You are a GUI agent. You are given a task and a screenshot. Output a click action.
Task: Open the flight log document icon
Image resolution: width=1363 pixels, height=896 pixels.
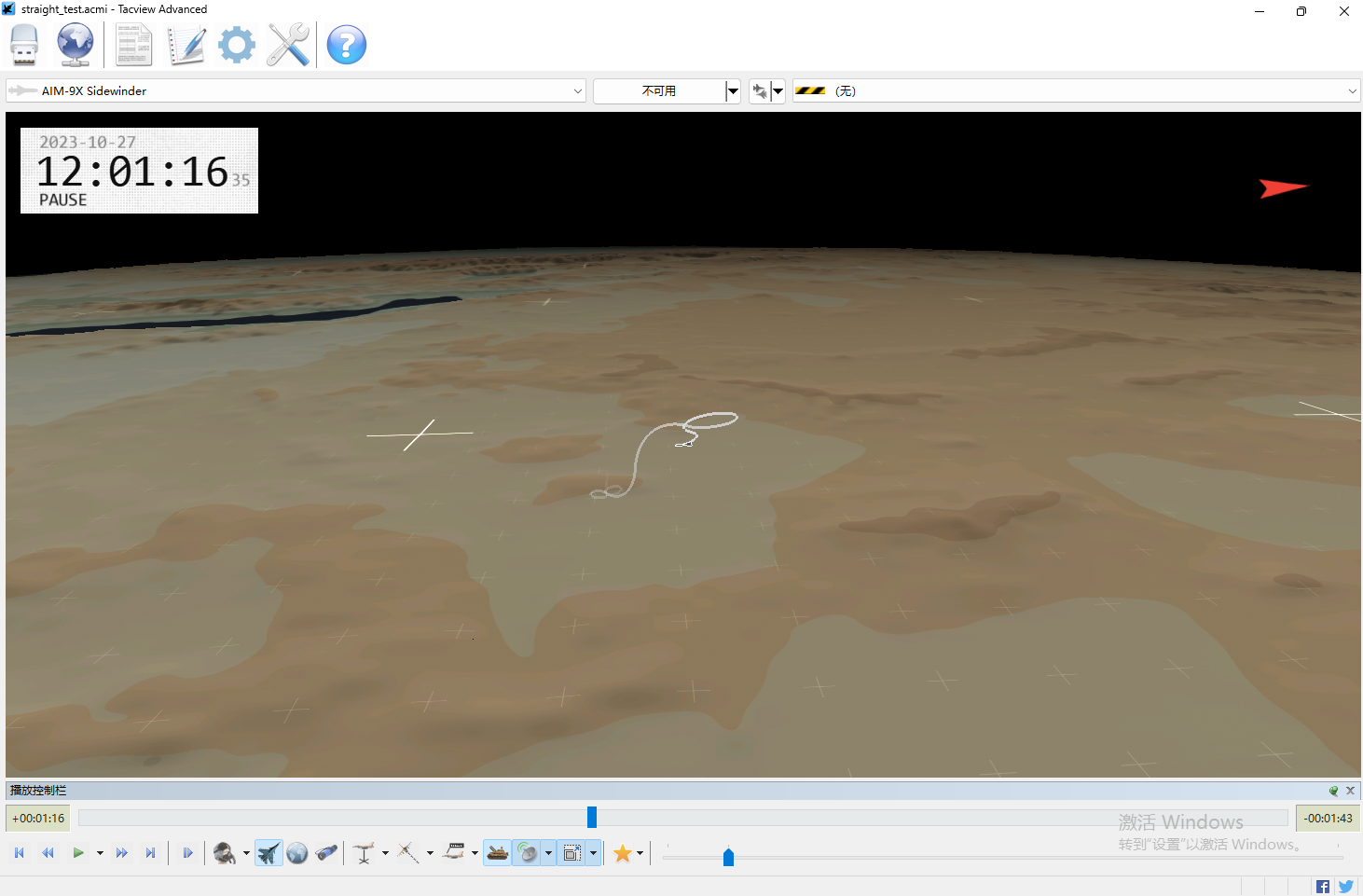(133, 45)
